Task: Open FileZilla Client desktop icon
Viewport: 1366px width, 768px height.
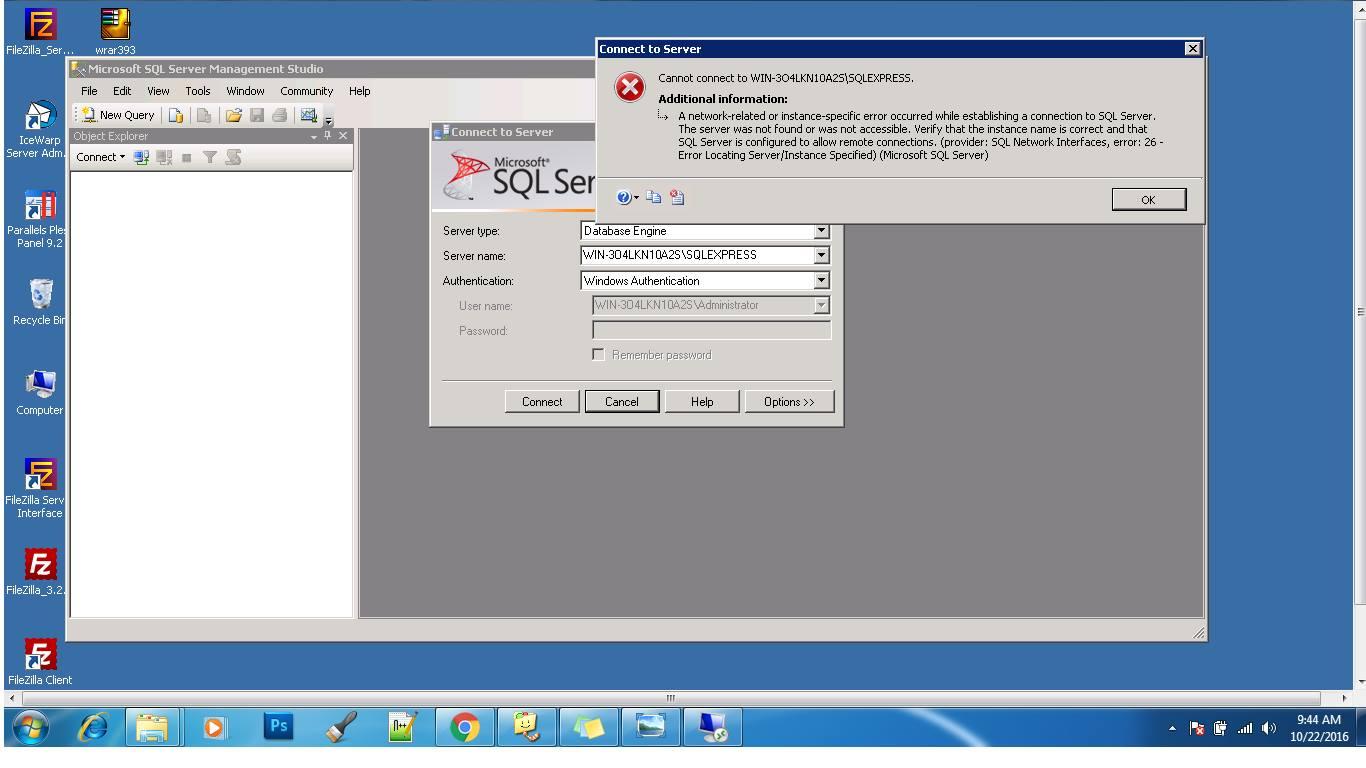Action: click(x=40, y=662)
